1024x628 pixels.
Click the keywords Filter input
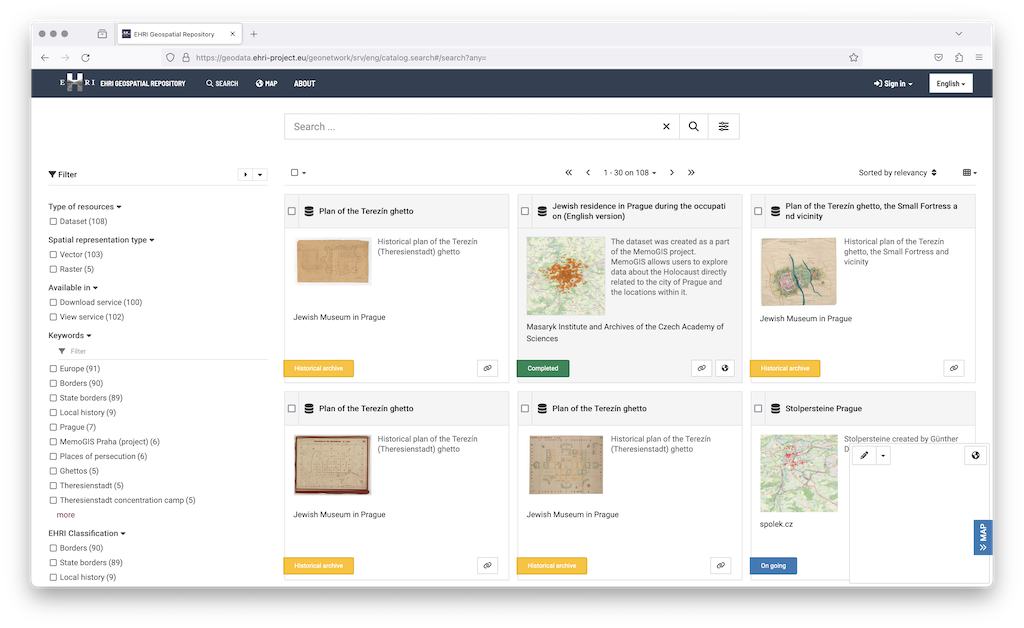click(x=162, y=351)
